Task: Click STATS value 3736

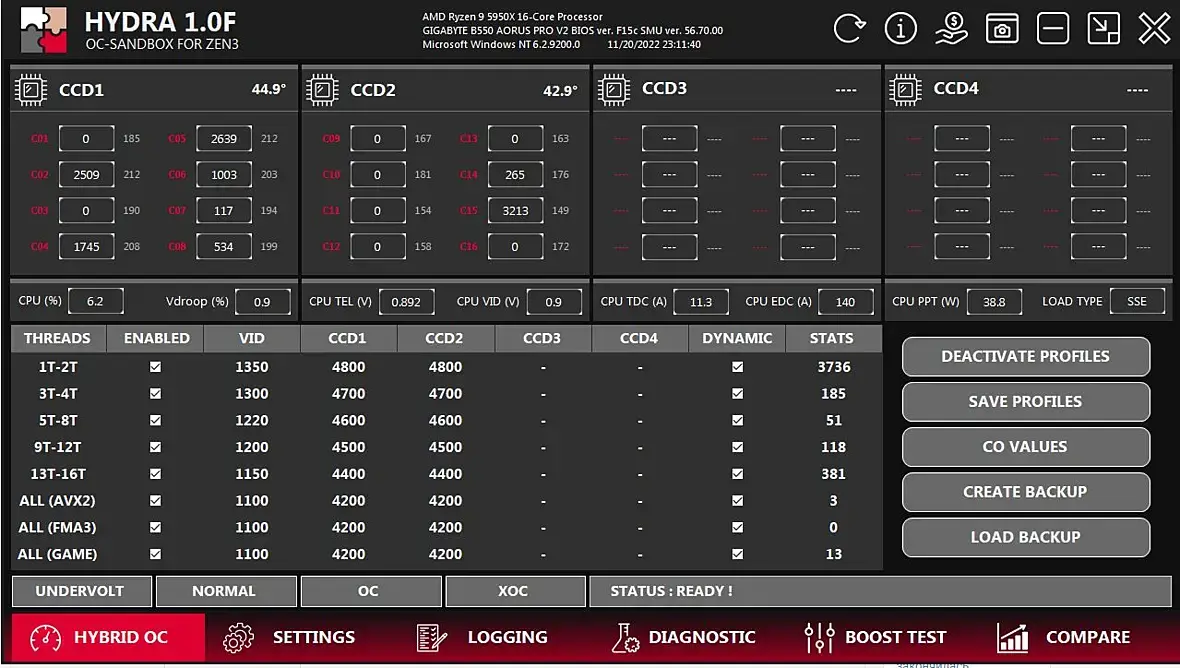Action: [x=834, y=367]
